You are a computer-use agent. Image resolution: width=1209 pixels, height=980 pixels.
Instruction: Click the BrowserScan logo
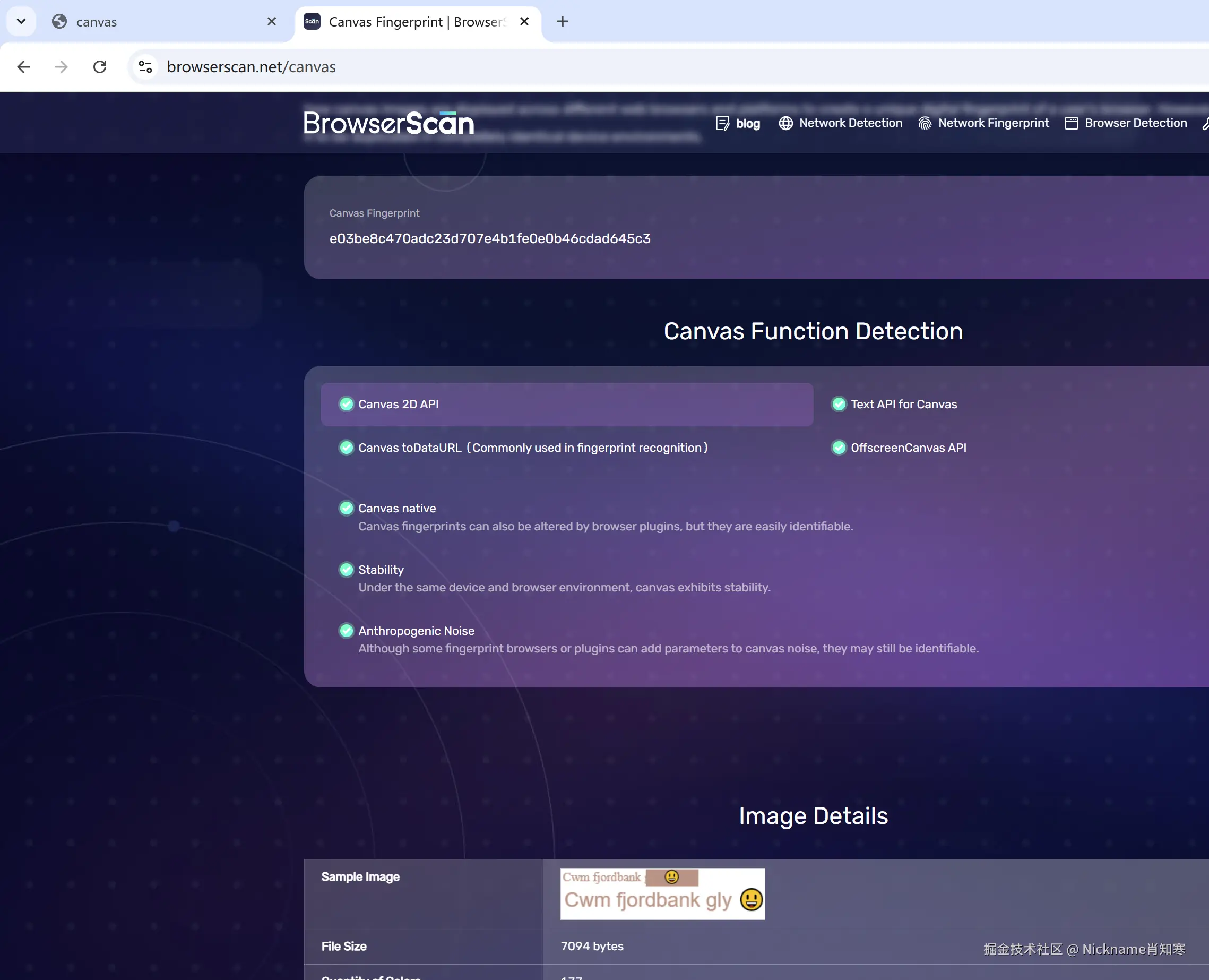pos(388,123)
